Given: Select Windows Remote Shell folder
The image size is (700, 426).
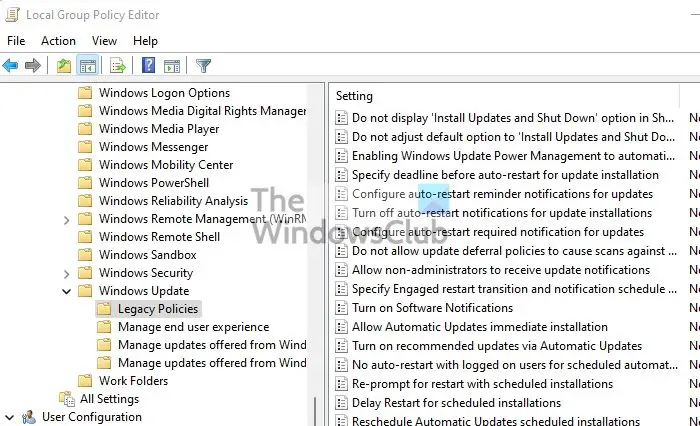Looking at the screenshot, I should point(159,237).
